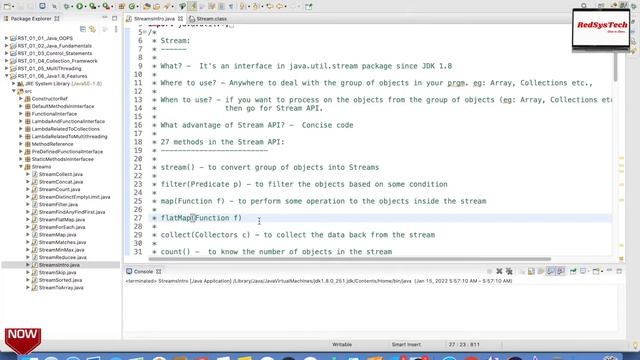Select StreamFindAnyFindFirst.java in tree
This screenshot has height=360, width=640.
[72, 212]
